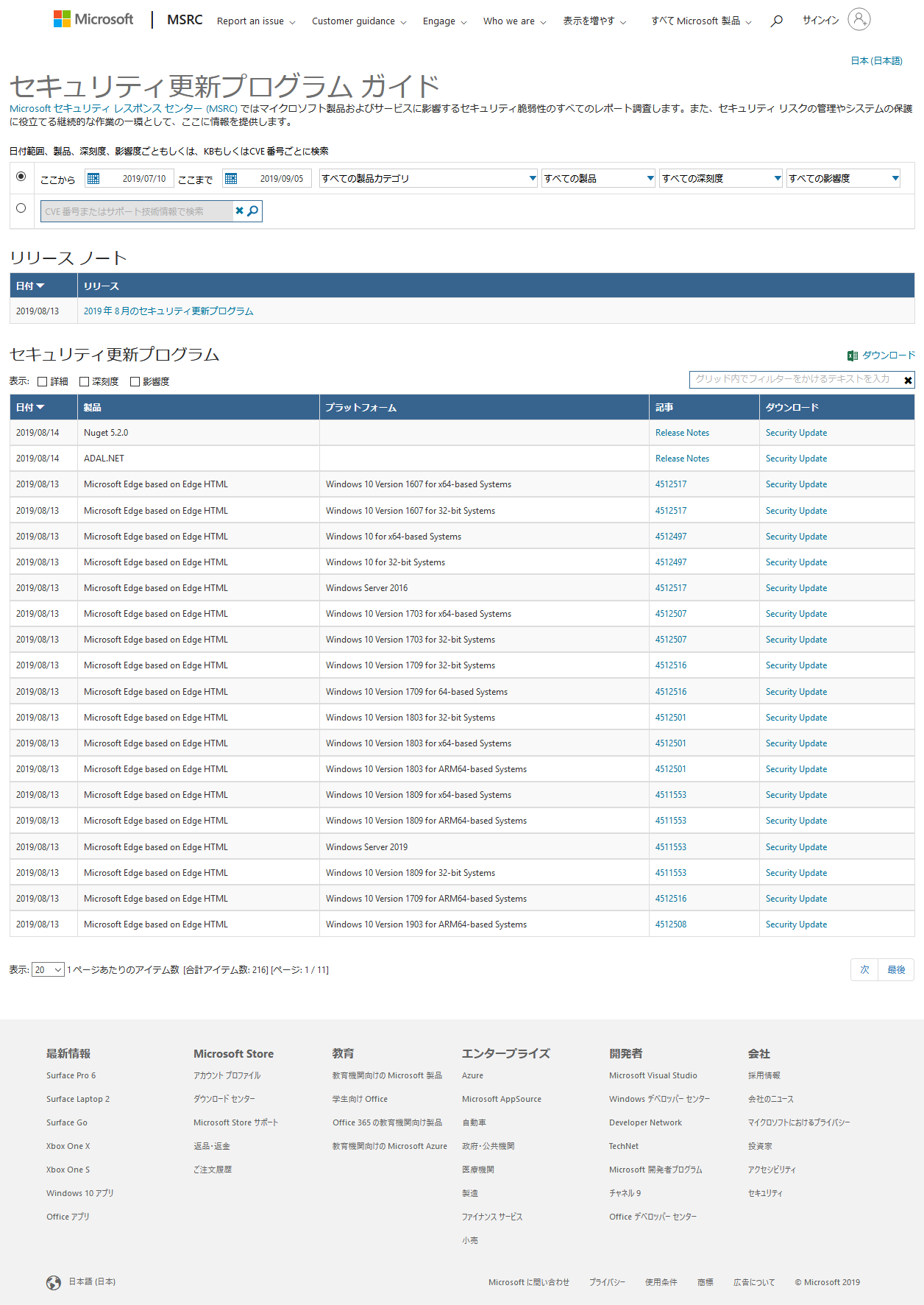Open 使用条件 footer link
The width and height of the screenshot is (924, 1305).
(x=661, y=1282)
